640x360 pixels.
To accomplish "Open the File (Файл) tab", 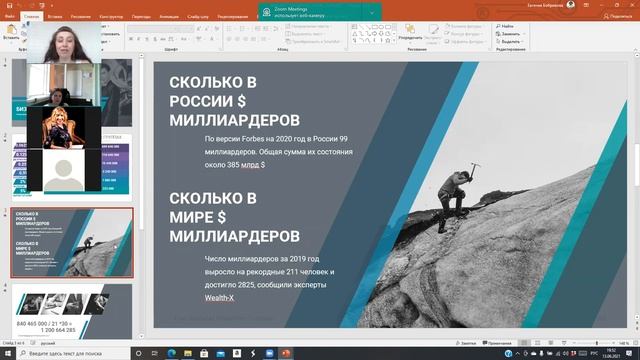I will pos(10,16).
